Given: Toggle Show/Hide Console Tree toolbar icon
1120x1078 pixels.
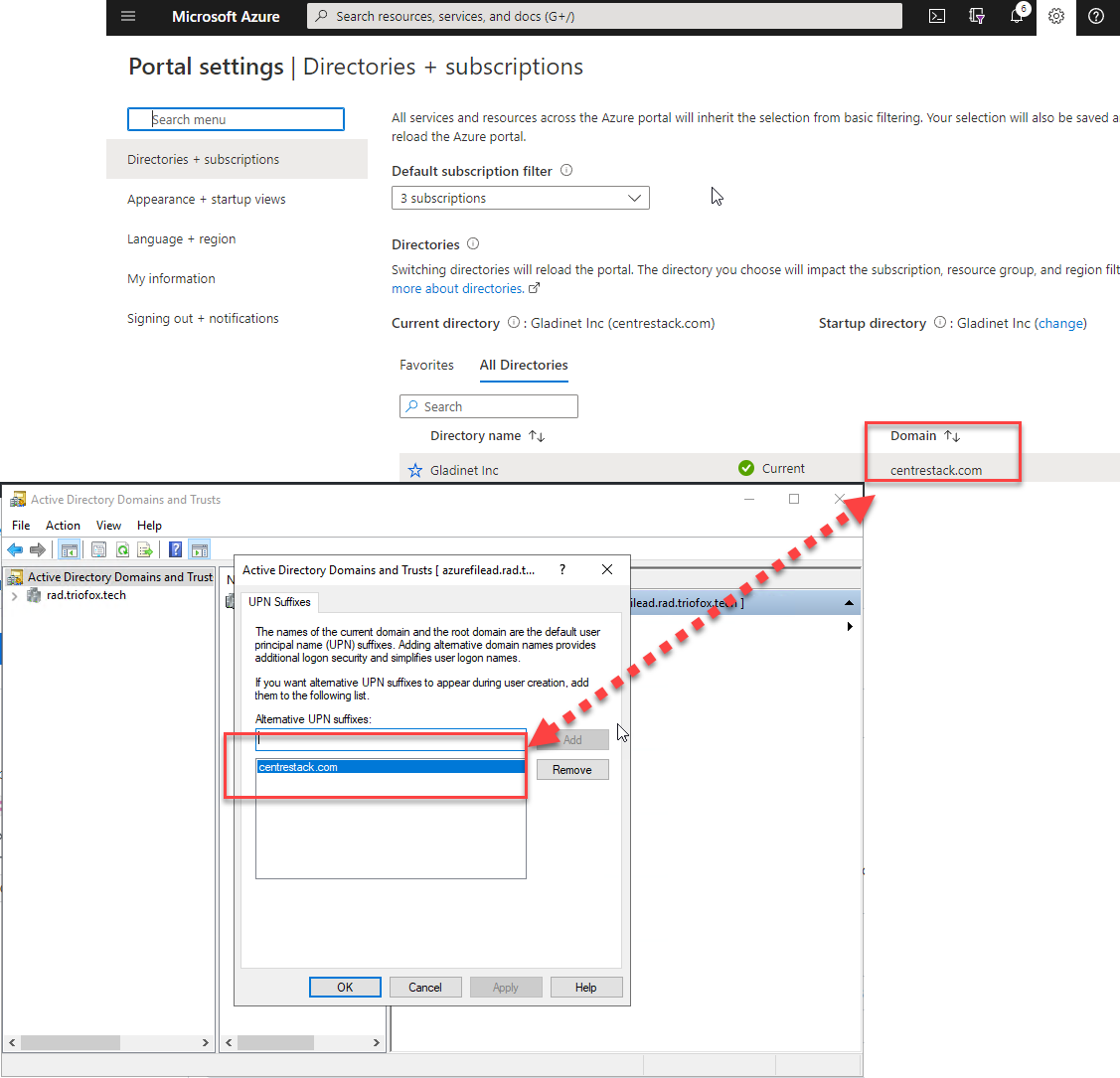Looking at the screenshot, I should 70,549.
